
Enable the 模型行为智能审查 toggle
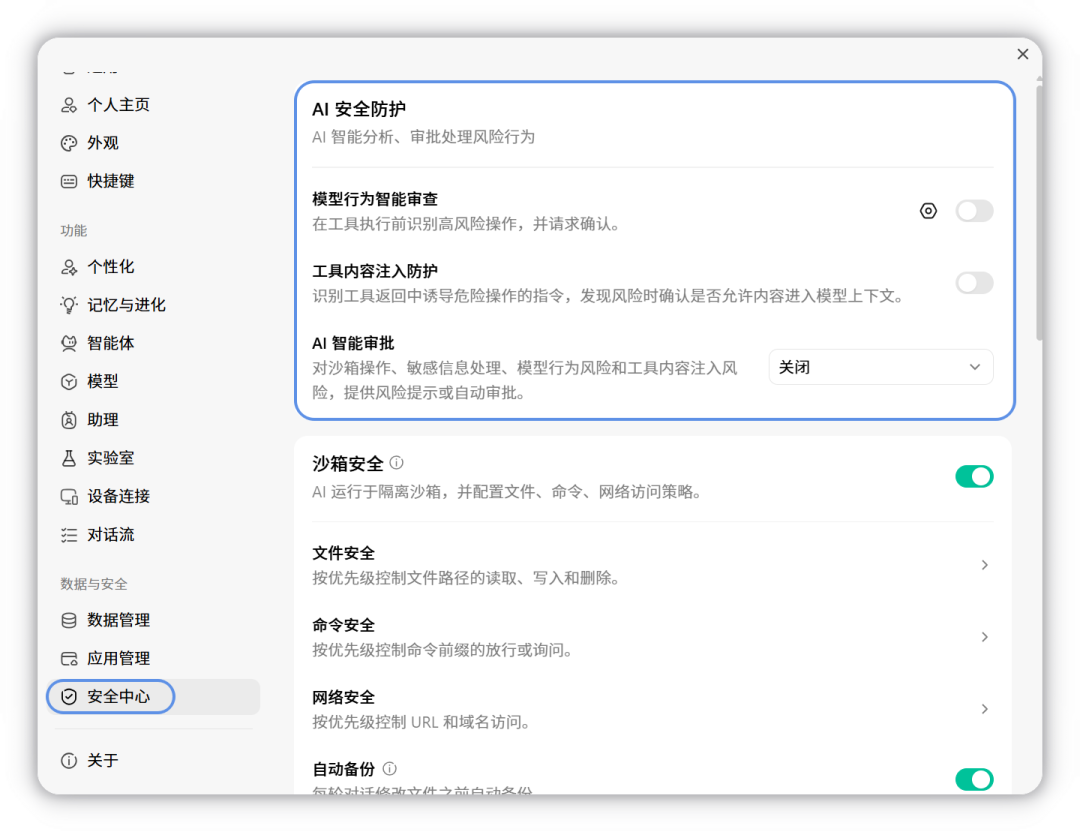coord(974,211)
